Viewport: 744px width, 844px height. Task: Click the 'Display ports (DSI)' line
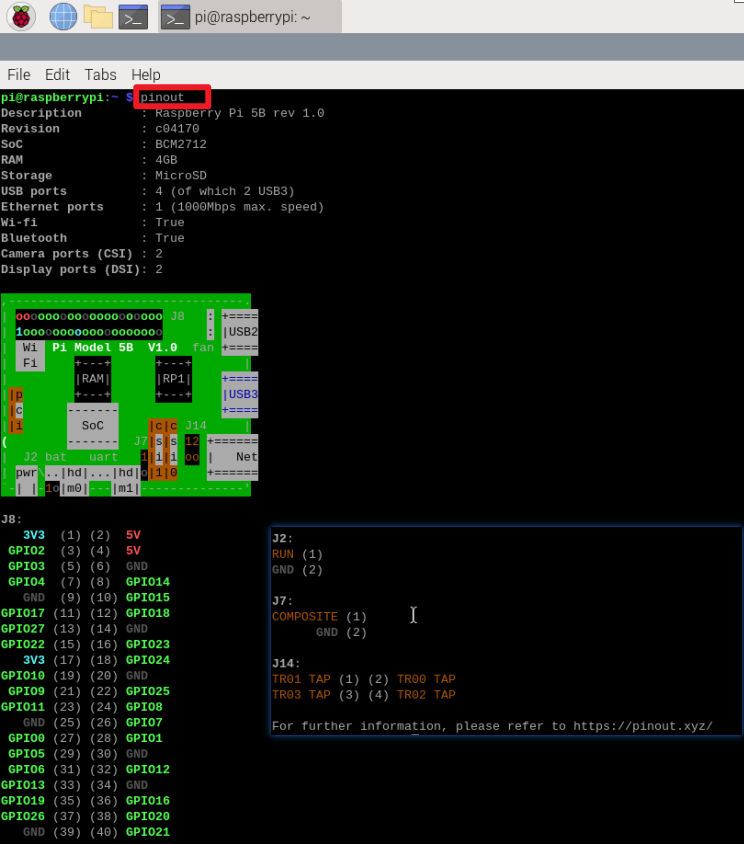point(82,269)
